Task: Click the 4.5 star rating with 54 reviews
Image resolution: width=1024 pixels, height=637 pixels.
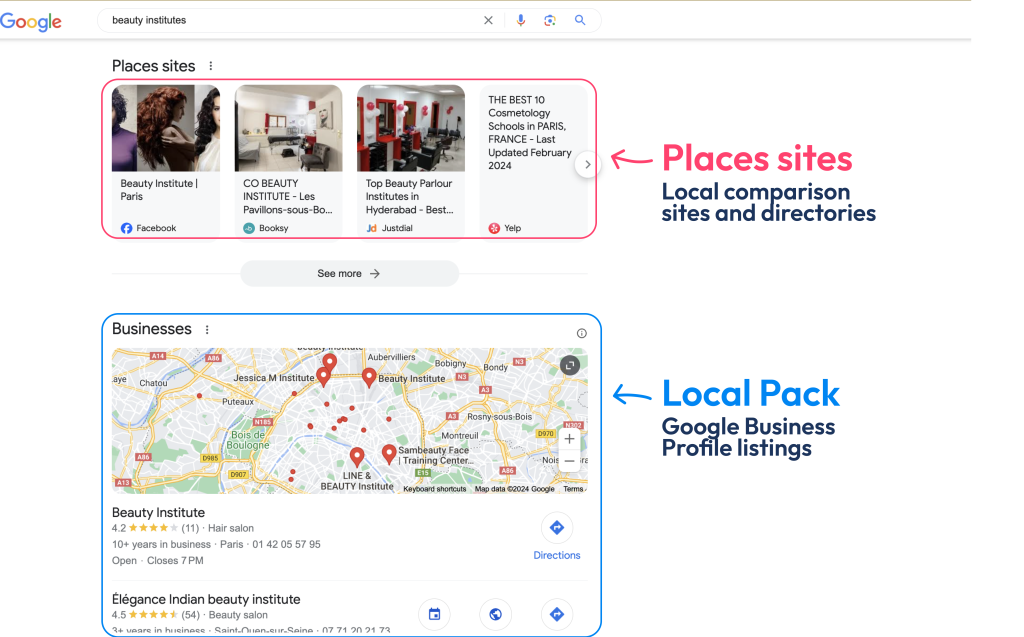Action: point(155,615)
